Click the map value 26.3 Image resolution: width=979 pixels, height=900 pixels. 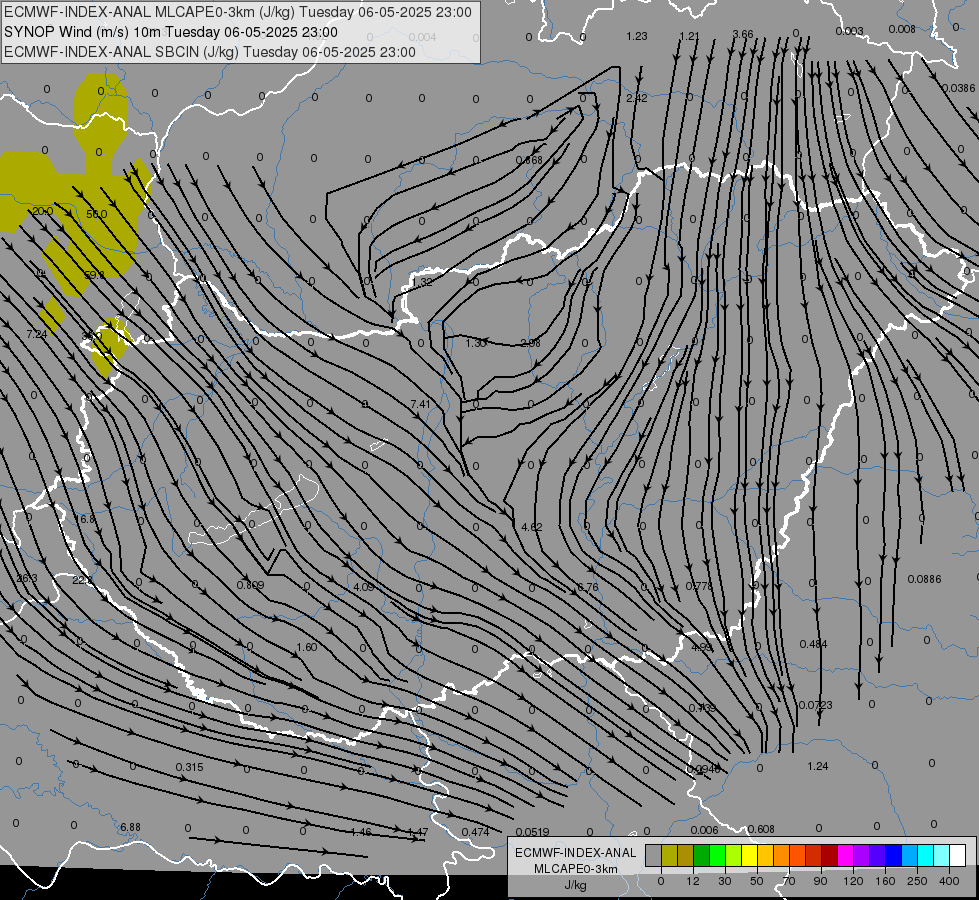point(27,578)
